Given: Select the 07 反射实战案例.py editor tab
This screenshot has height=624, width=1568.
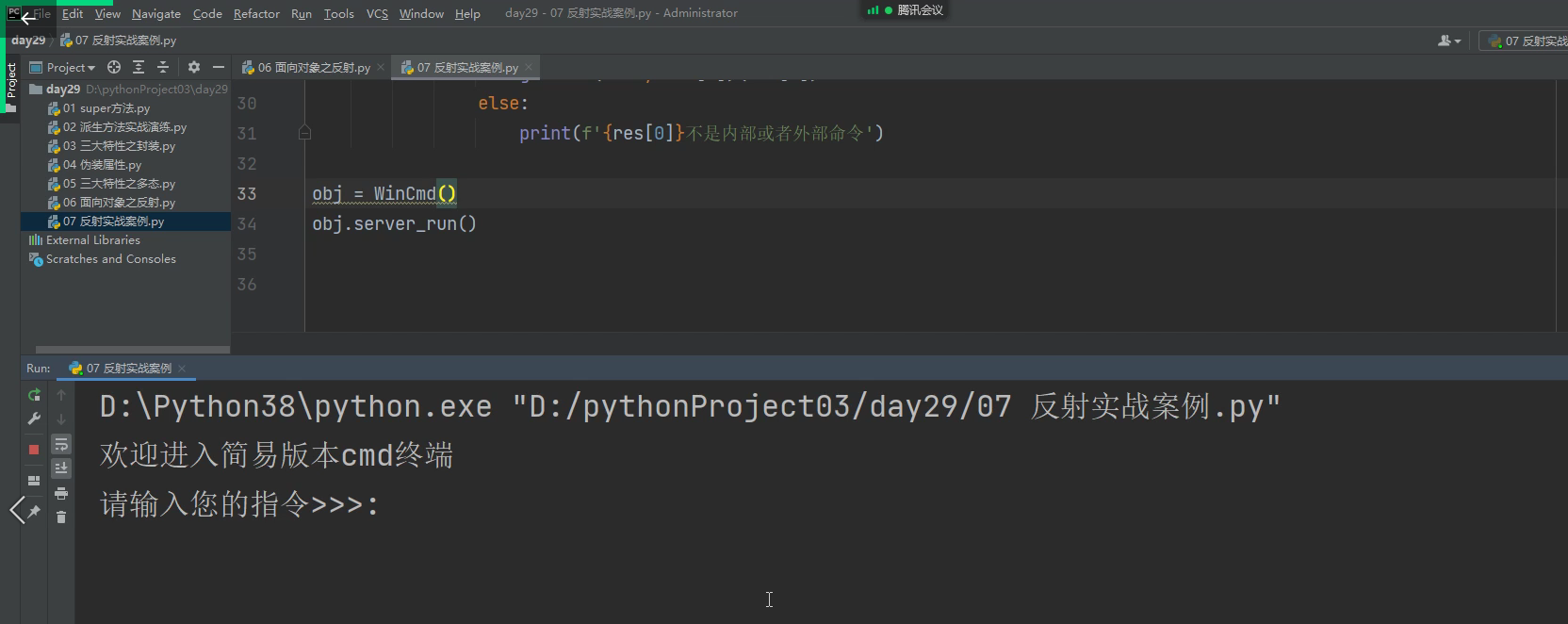Looking at the screenshot, I should click(x=467, y=67).
